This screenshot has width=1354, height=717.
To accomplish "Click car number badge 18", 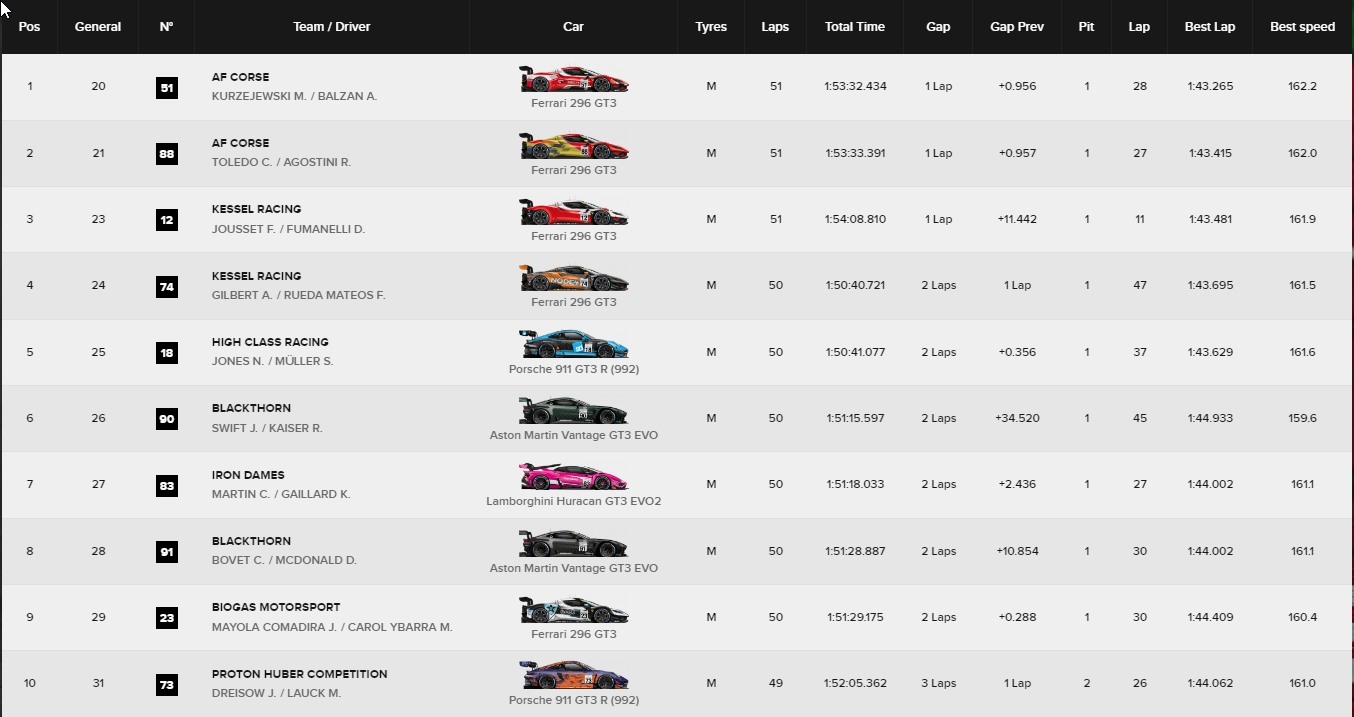I will click(167, 352).
